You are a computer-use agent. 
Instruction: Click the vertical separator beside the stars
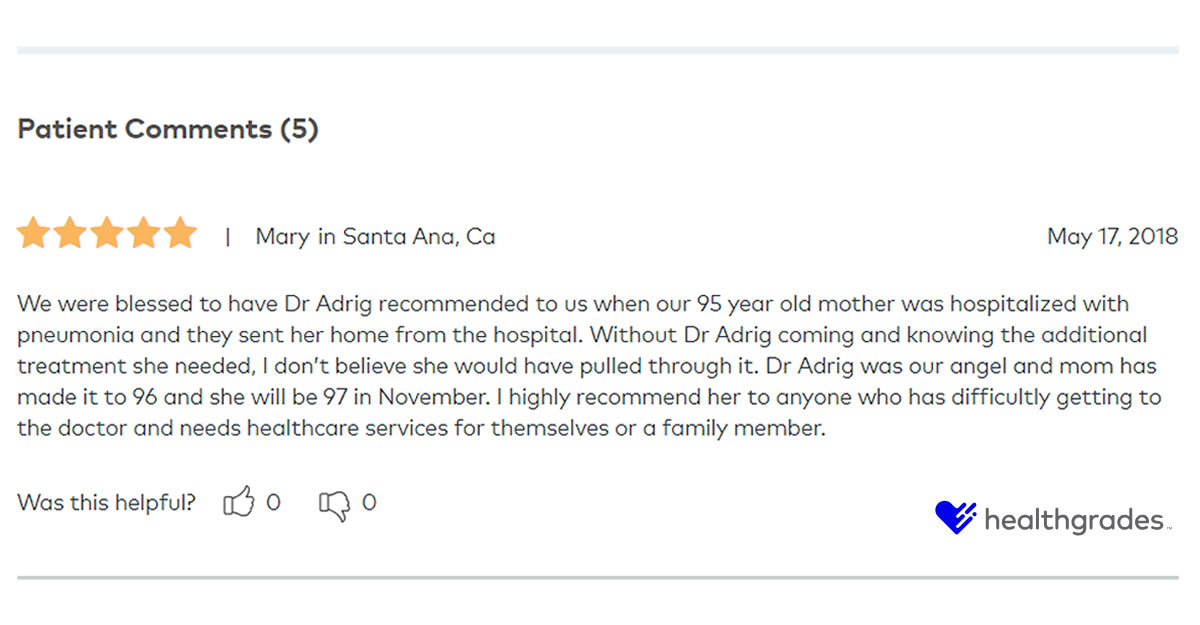tap(228, 237)
